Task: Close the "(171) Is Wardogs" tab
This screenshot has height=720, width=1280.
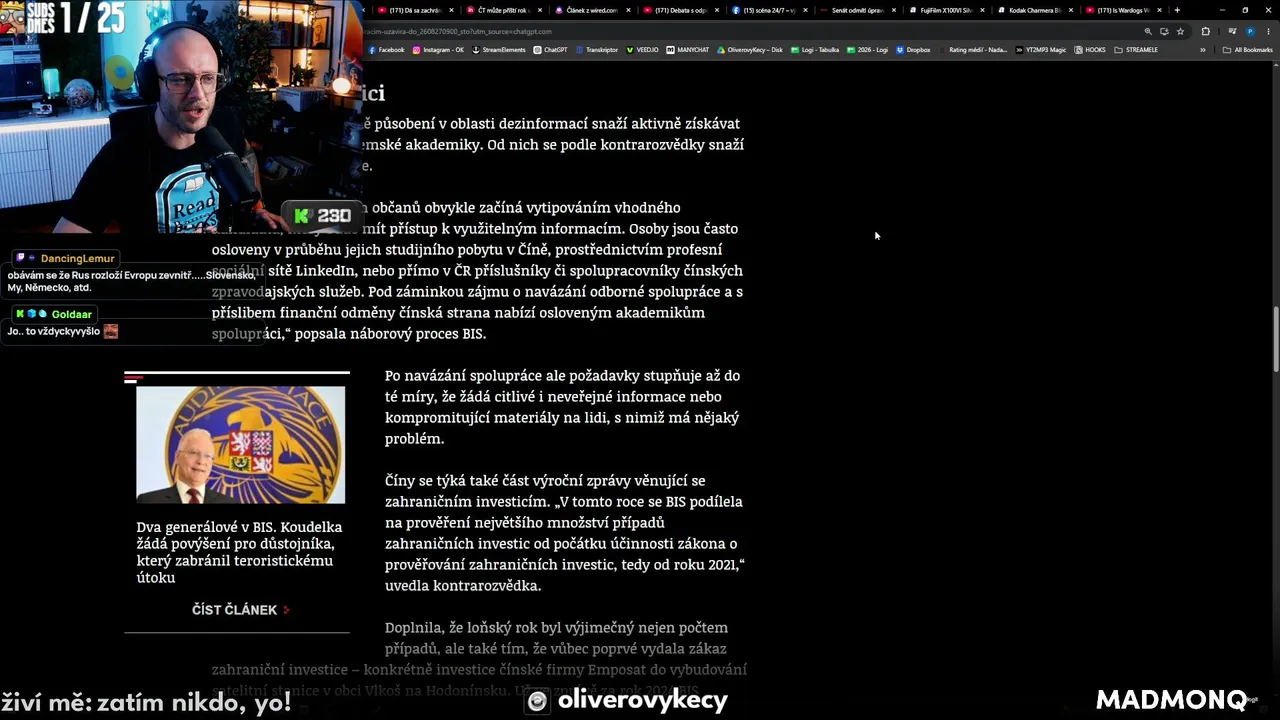Action: point(1159,10)
